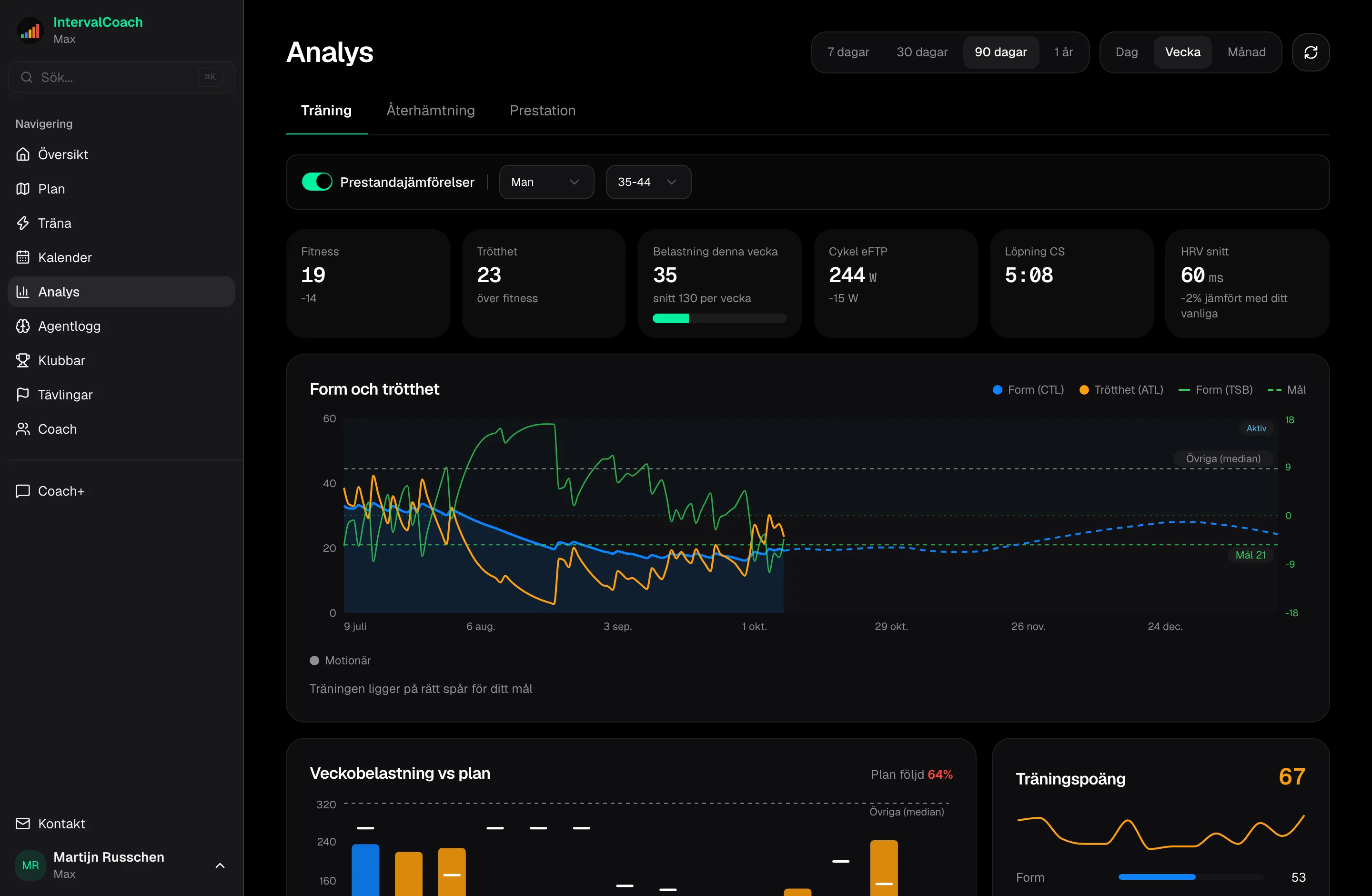Select the Dag granularity option
Image resolution: width=1372 pixels, height=896 pixels.
coord(1127,52)
